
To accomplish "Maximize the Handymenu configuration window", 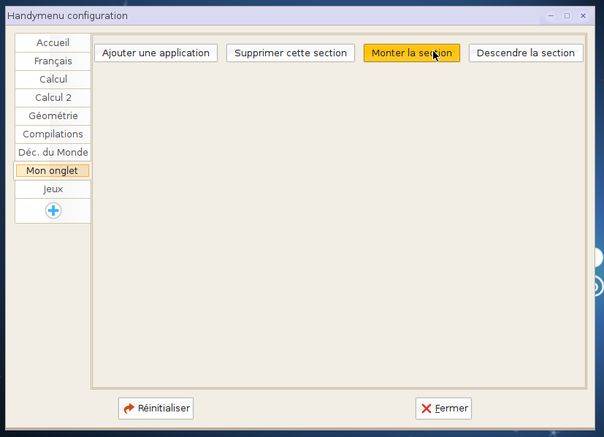I will click(567, 16).
